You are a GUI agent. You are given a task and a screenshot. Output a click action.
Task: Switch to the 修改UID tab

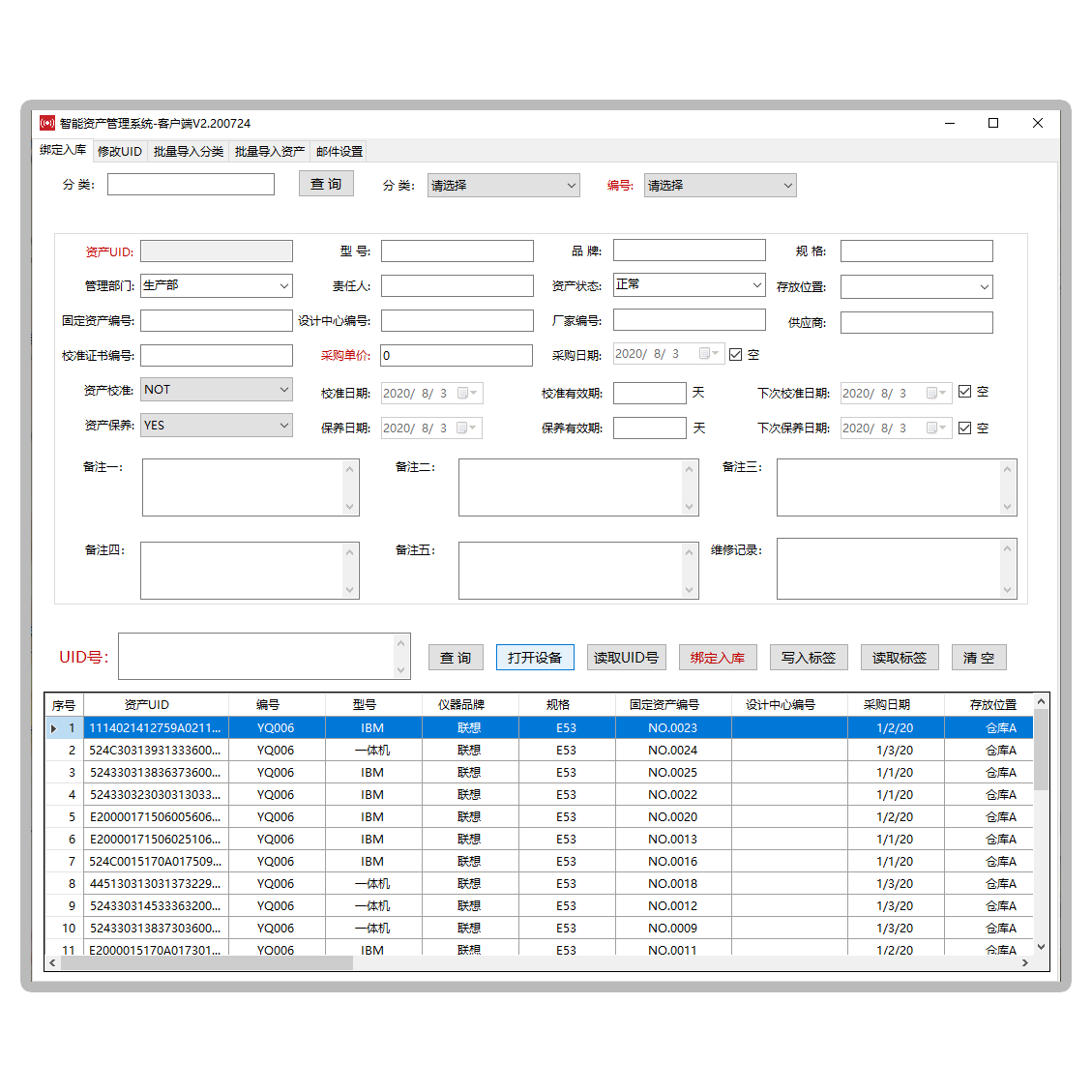click(120, 152)
